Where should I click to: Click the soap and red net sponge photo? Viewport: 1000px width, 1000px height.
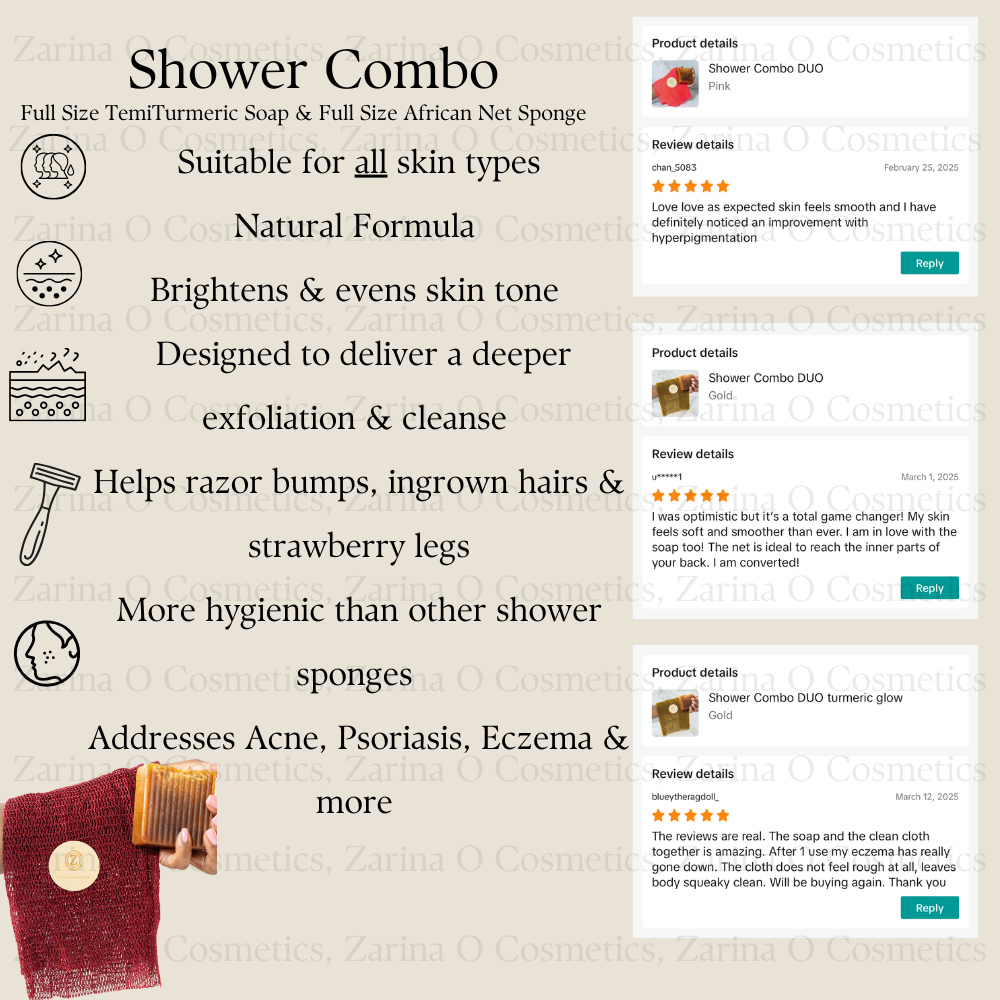coord(110,879)
